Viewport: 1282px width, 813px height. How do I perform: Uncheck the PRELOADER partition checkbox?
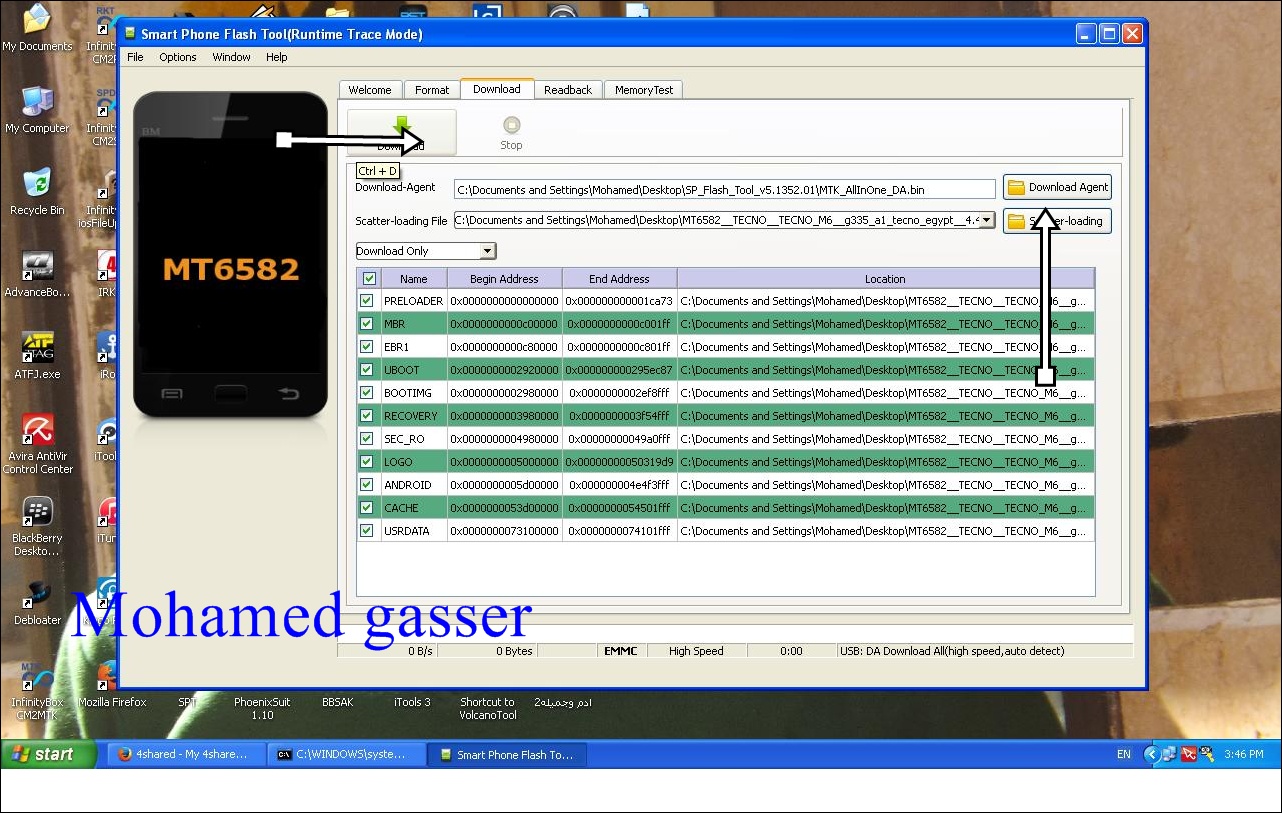point(367,300)
